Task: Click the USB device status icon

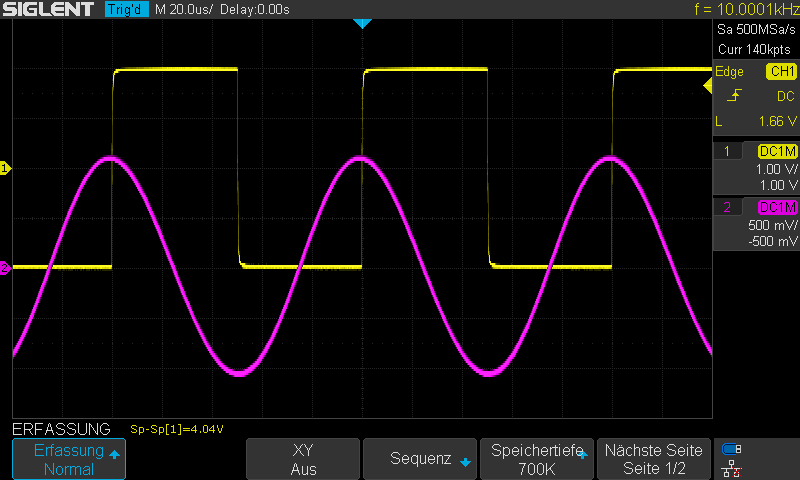Action: pyautogui.click(x=732, y=449)
